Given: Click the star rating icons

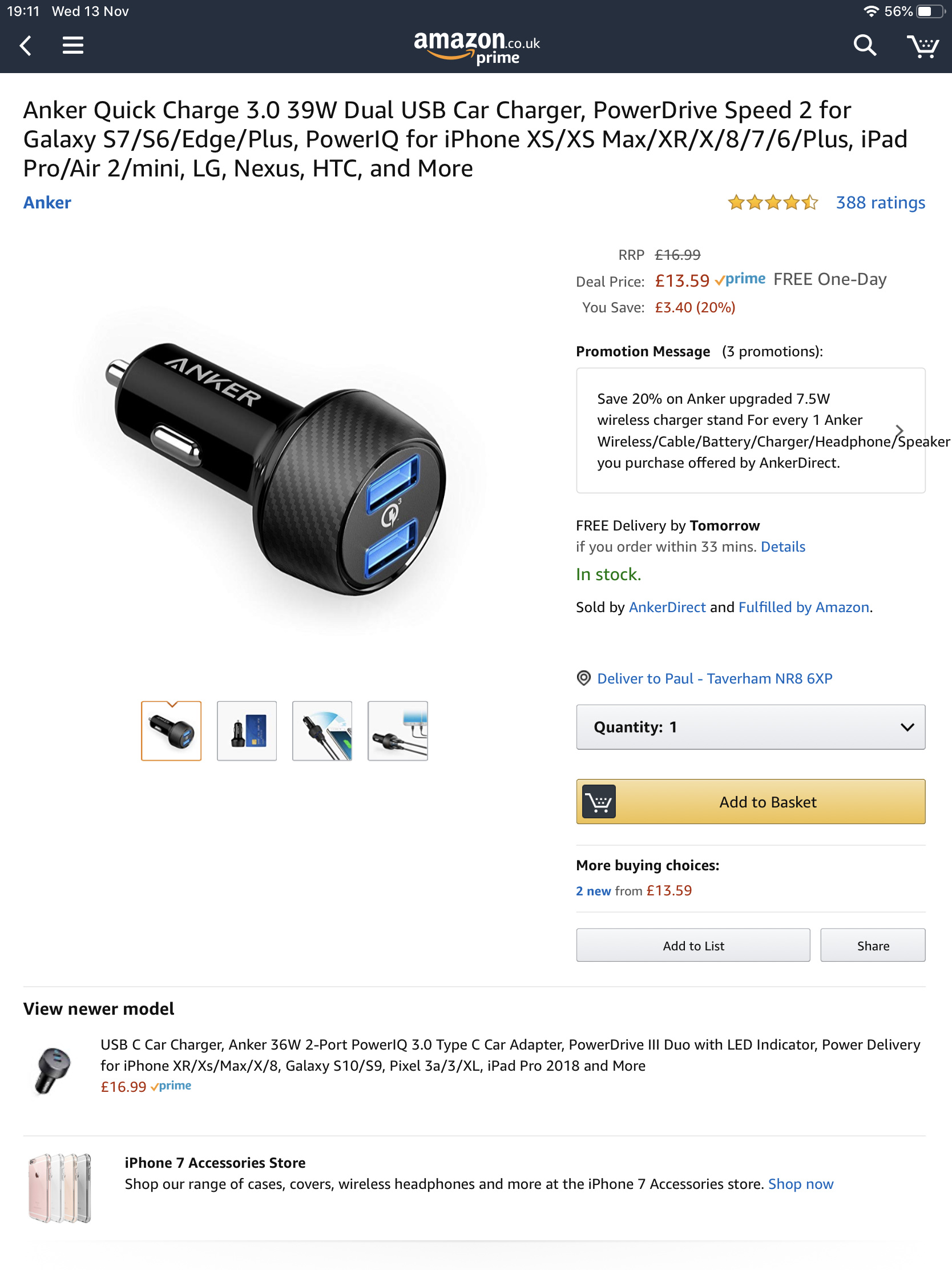Looking at the screenshot, I should (772, 203).
